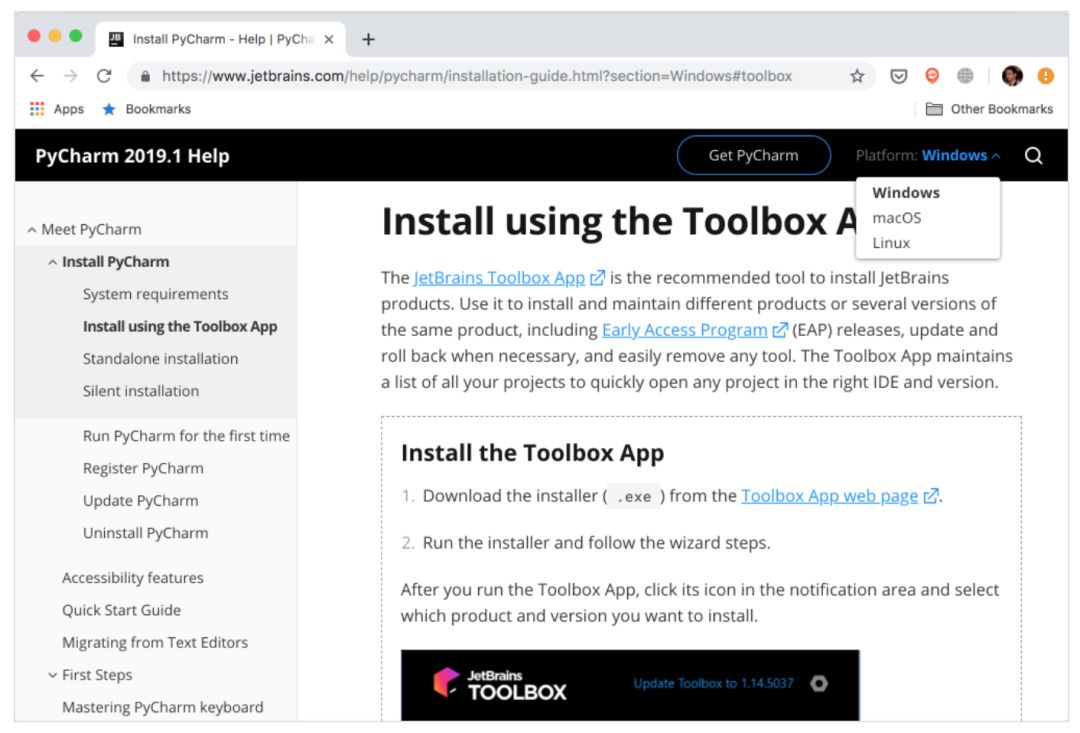The height and width of the screenshot is (733, 1080).
Task: Bookmark this page with the star icon
Action: coord(857,76)
